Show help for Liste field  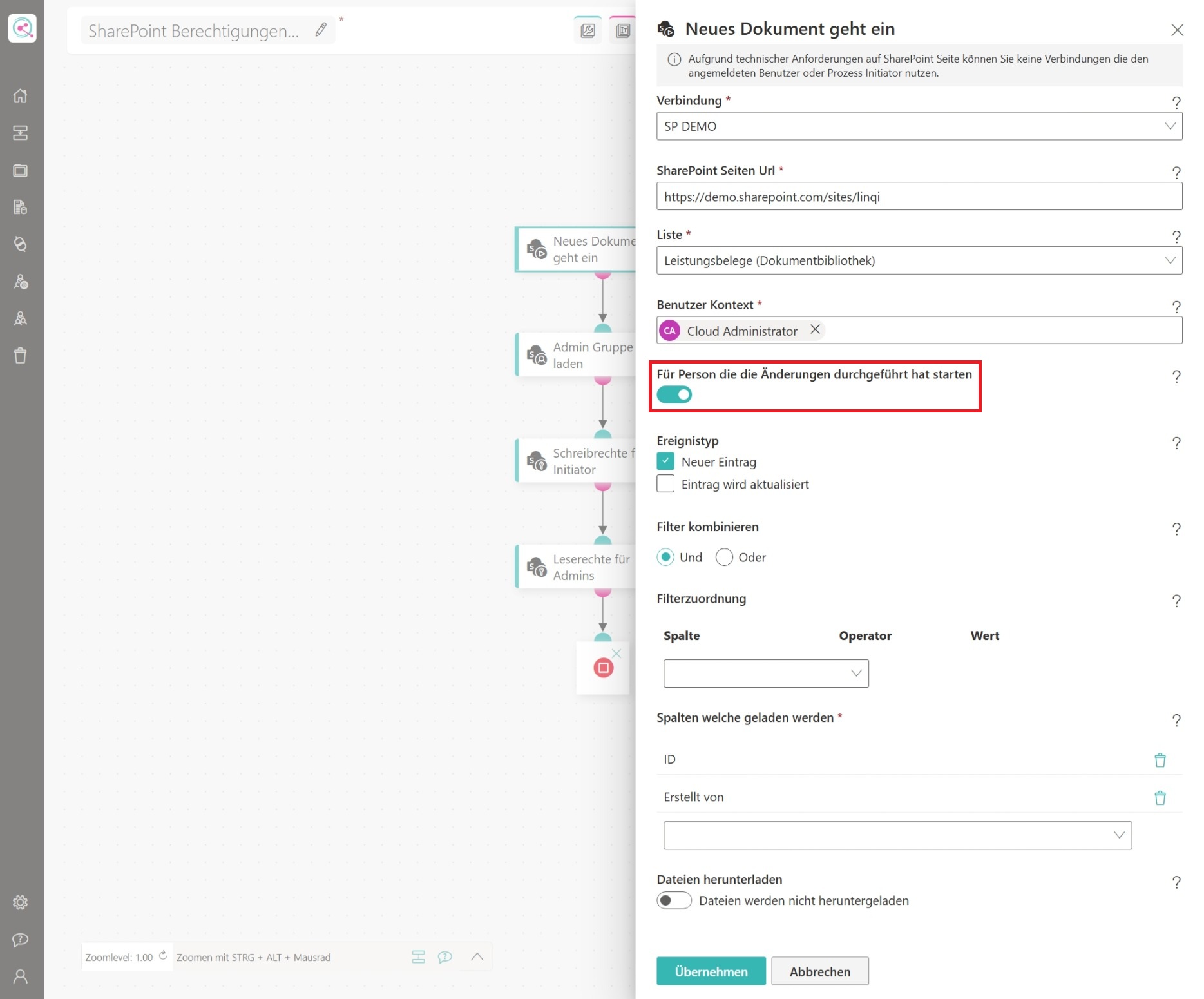(x=1176, y=236)
